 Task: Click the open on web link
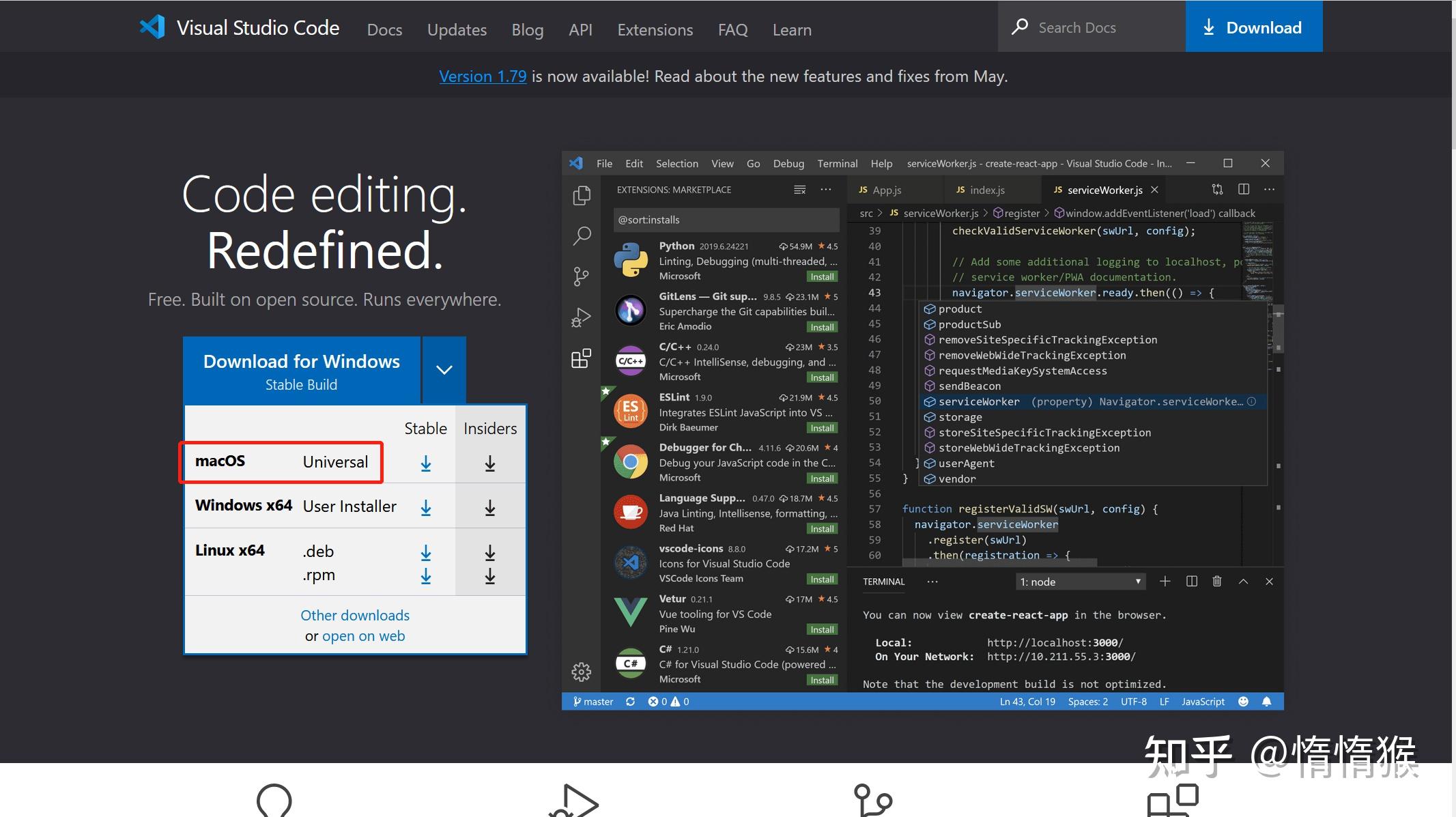click(363, 636)
